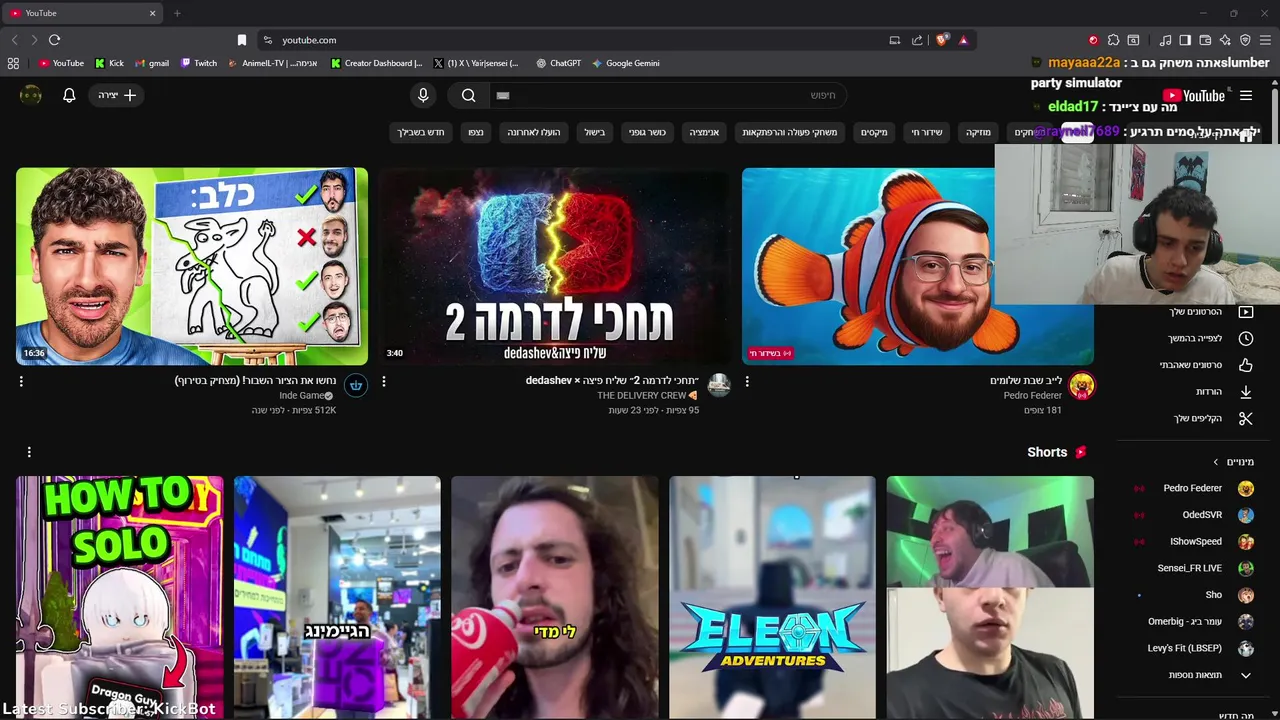Open options menu for the Inde Game video
Screen dimensions: 1280x720
pyautogui.click(x=21, y=381)
